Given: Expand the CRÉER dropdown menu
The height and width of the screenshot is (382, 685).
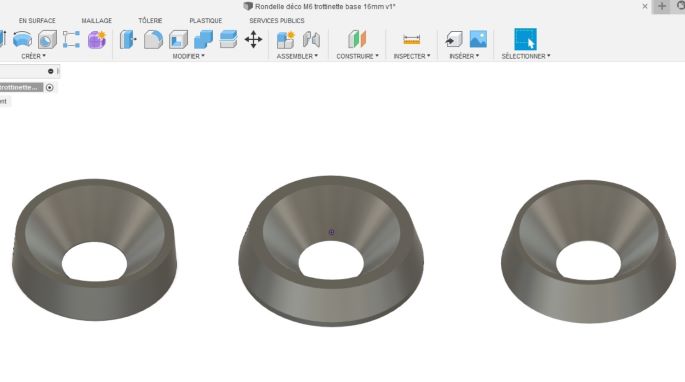Looking at the screenshot, I should pos(33,56).
